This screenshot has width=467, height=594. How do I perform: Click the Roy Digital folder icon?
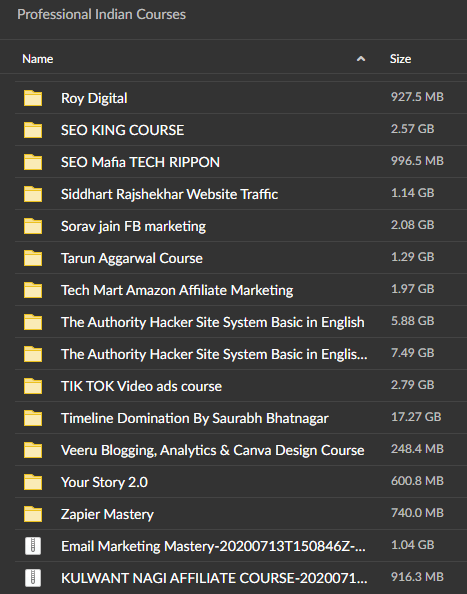33,98
